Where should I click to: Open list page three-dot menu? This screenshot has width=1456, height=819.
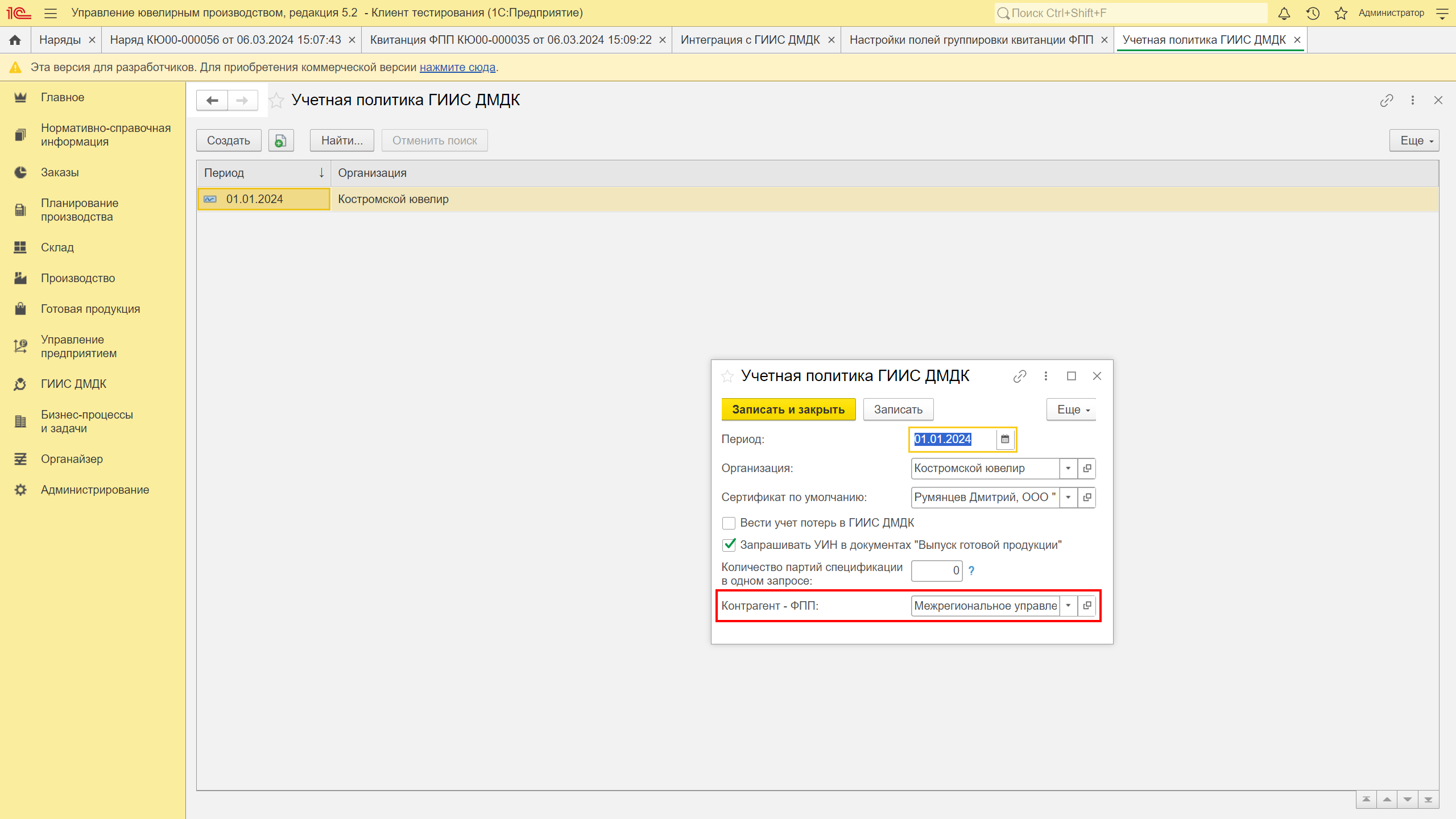[x=1413, y=100]
